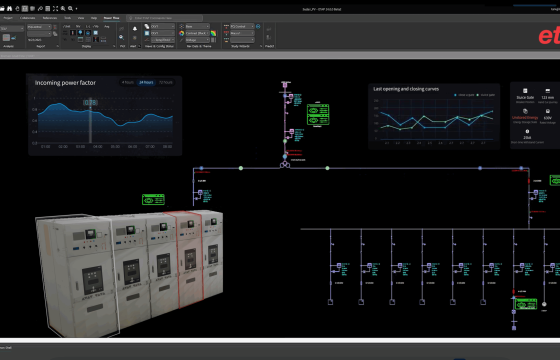This screenshot has width=560, height=360.
Task: Click the green node on main bus left
Action: pyautogui.click(x=241, y=168)
